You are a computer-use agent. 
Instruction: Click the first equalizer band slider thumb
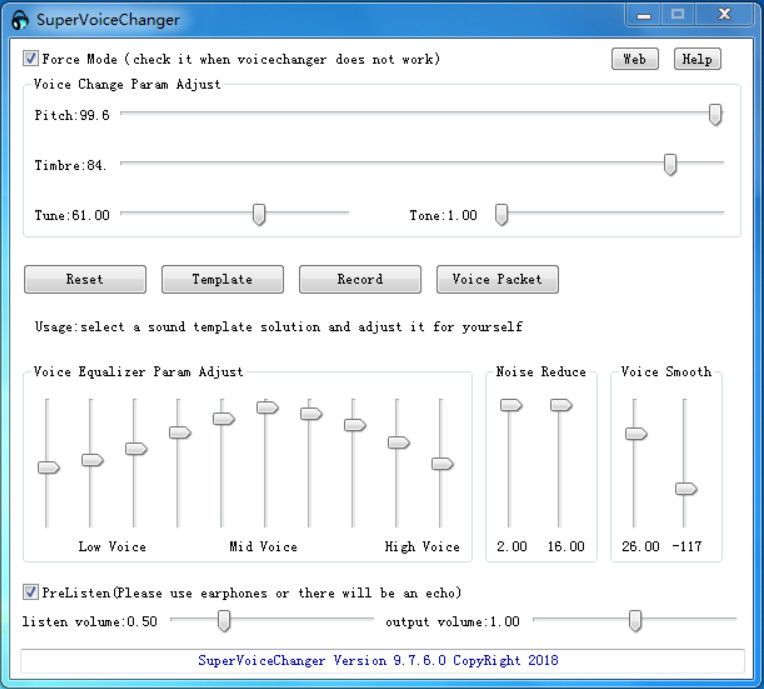[x=49, y=468]
